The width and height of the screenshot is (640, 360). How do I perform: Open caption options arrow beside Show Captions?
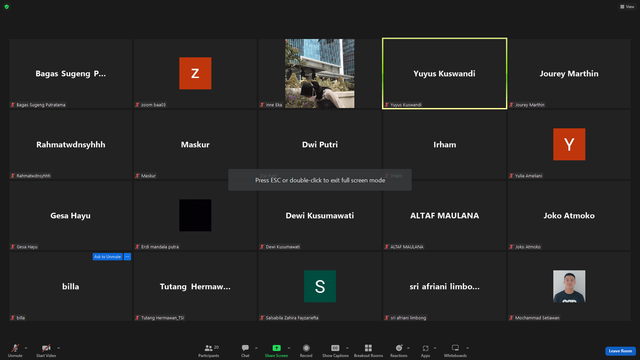[347, 348]
